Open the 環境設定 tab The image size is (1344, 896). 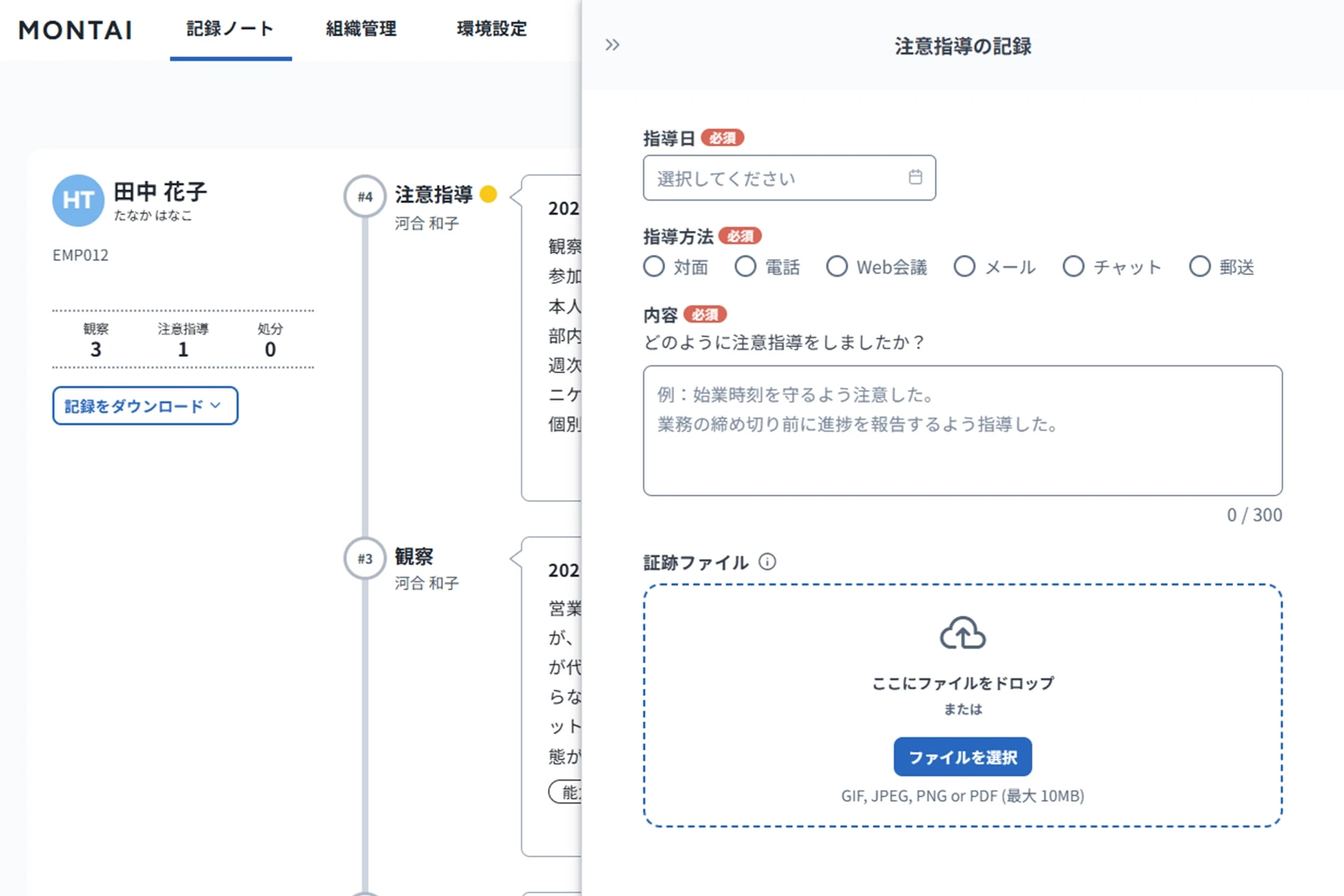(490, 29)
